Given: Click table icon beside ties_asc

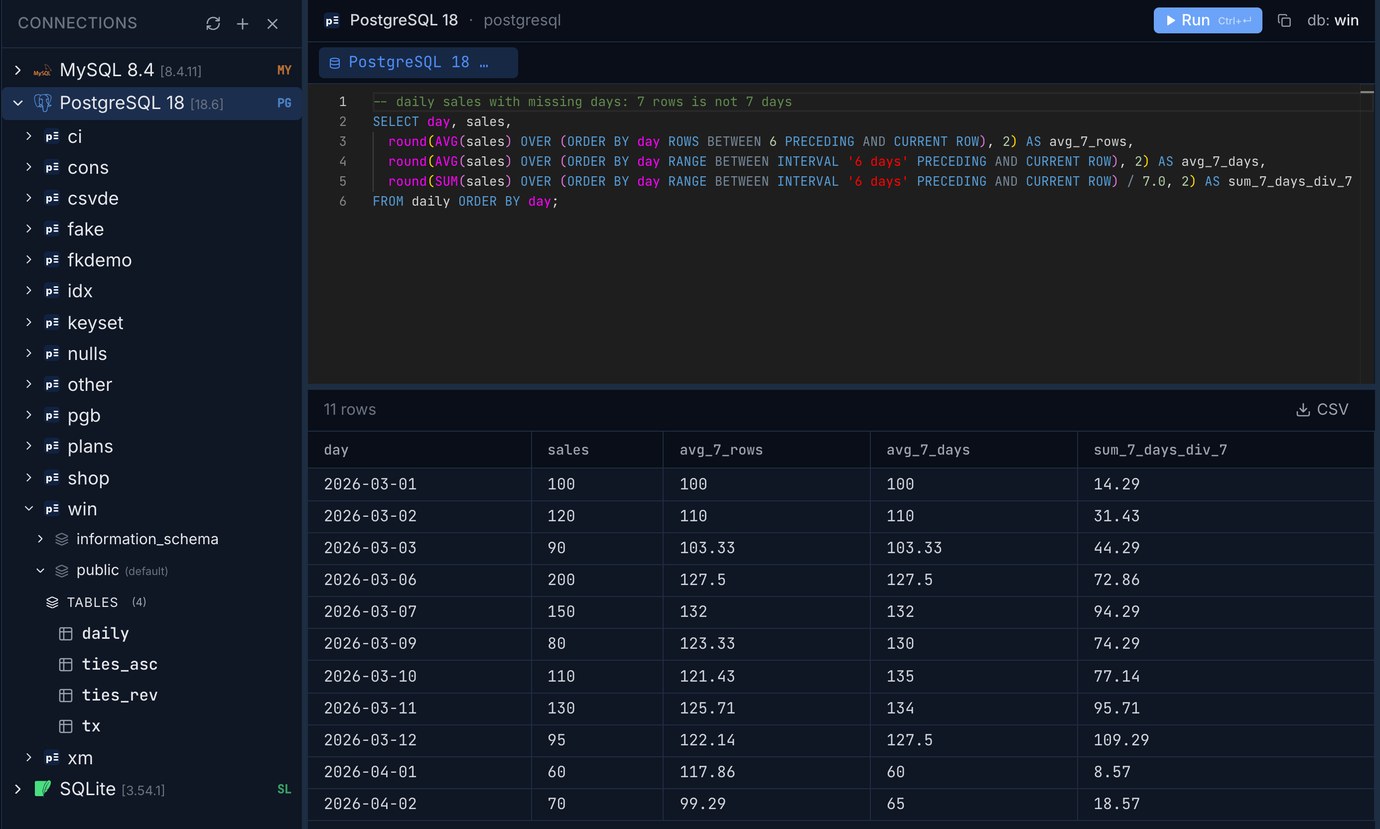Looking at the screenshot, I should click(66, 664).
